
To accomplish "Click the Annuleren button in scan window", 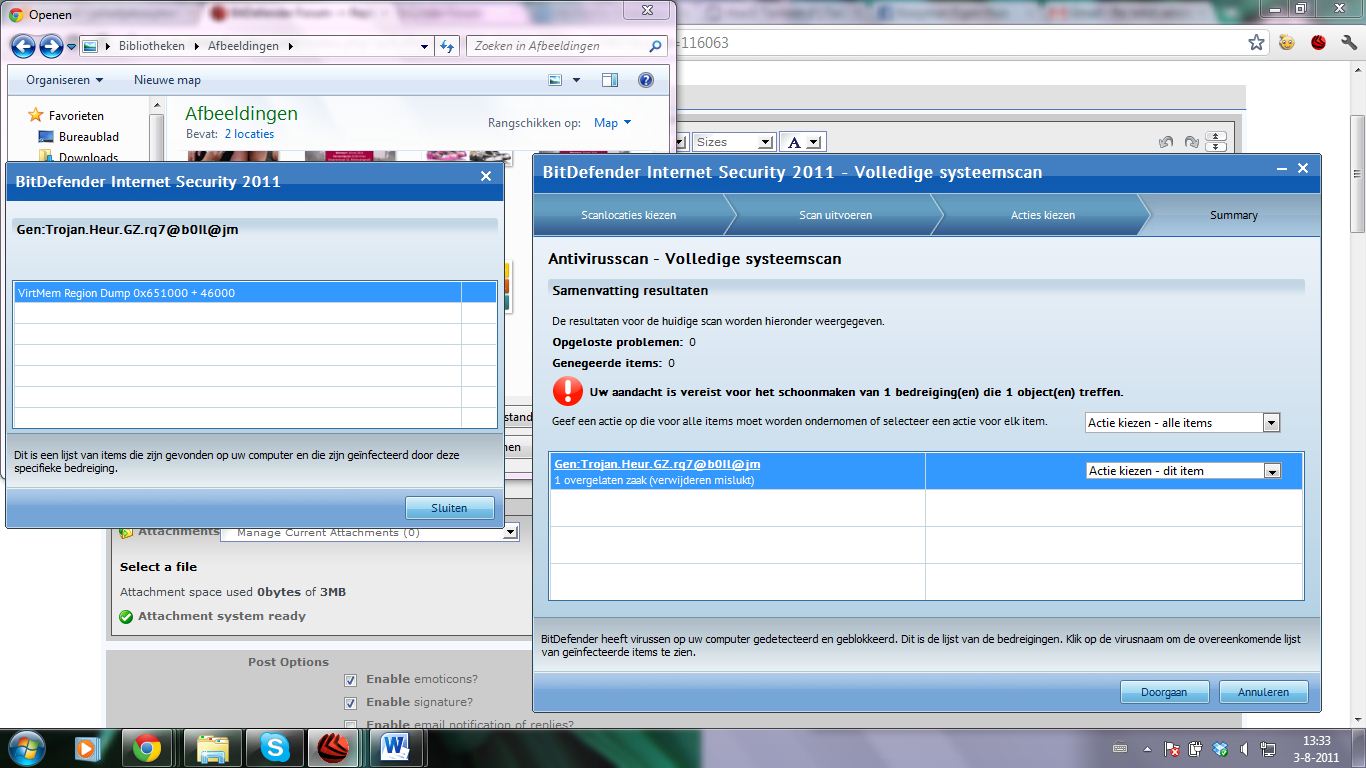I will [1263, 692].
